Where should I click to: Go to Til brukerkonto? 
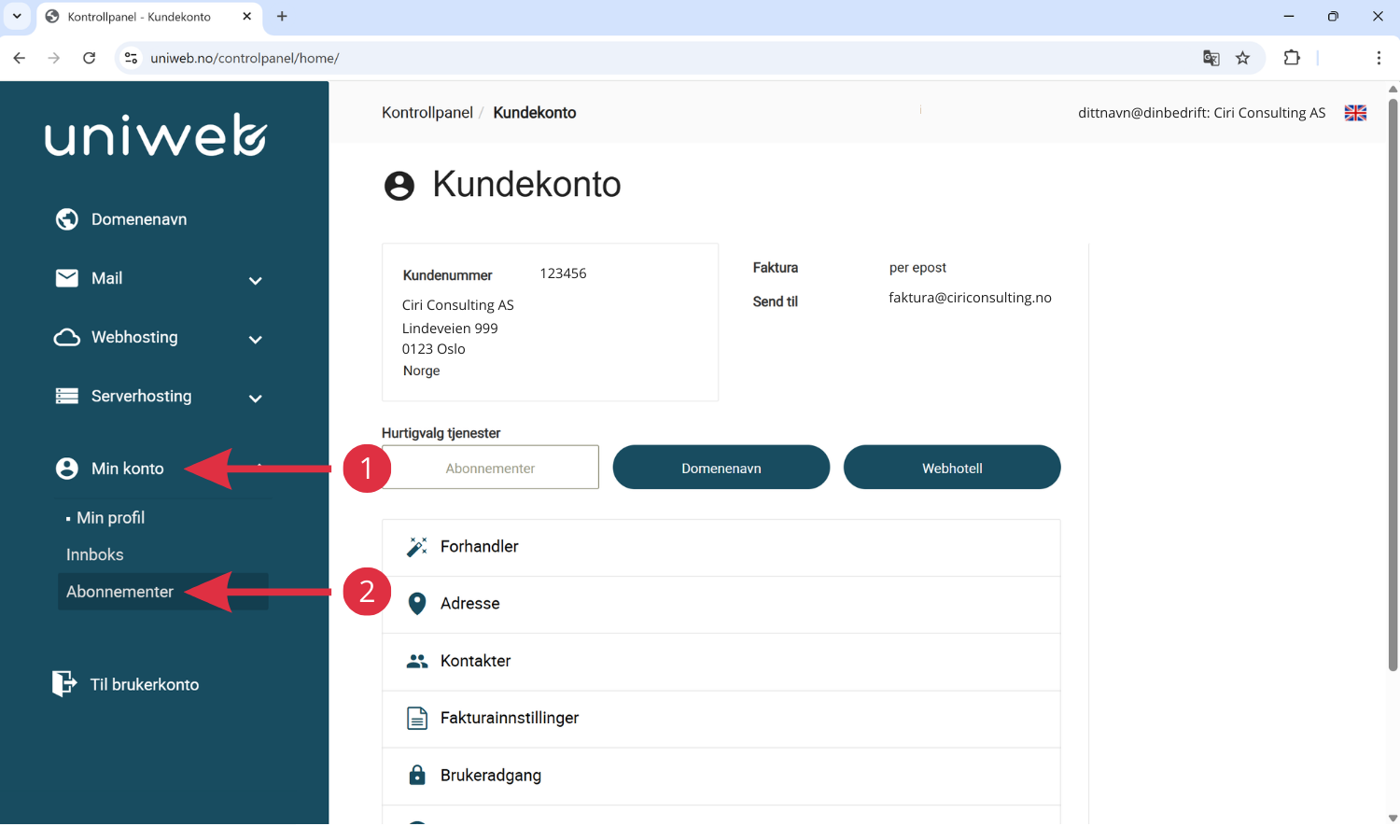145,684
